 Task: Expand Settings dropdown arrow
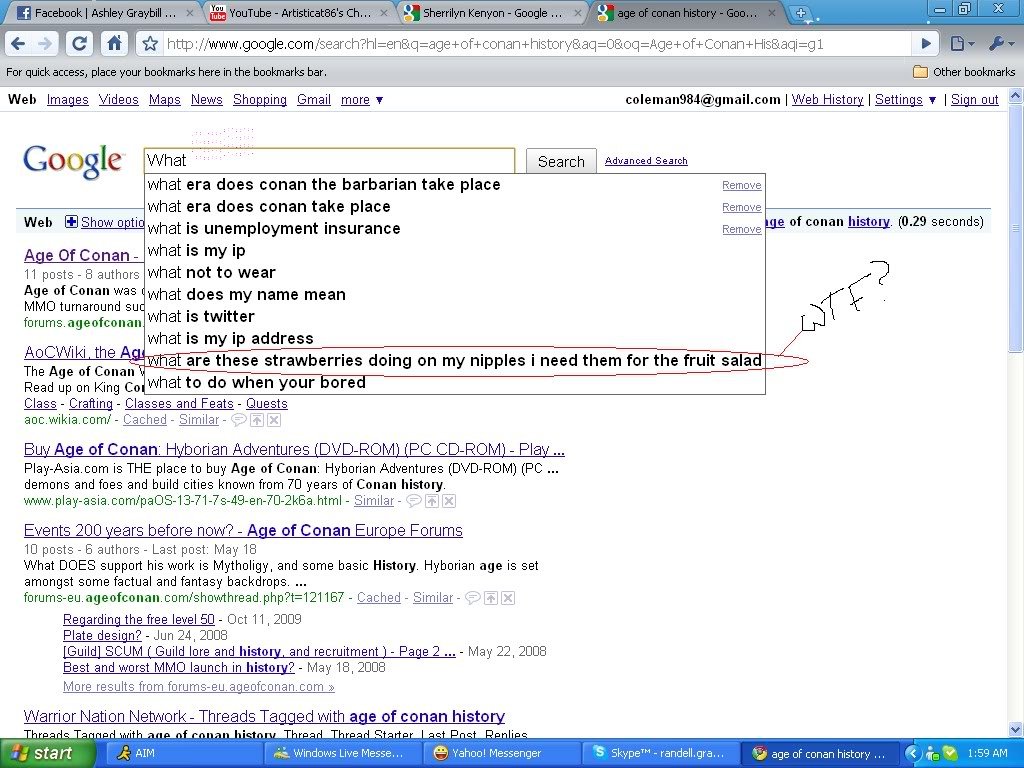[x=932, y=100]
